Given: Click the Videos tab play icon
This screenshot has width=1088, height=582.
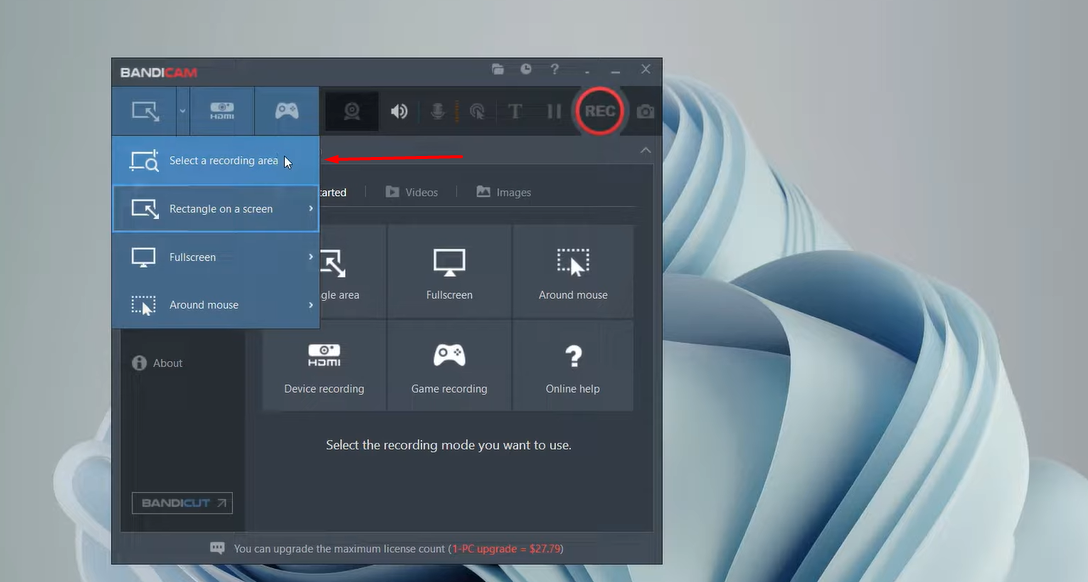Looking at the screenshot, I should click(392, 191).
